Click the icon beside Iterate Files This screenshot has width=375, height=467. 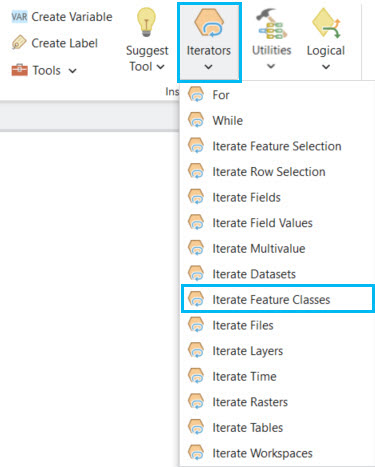tap(196, 325)
